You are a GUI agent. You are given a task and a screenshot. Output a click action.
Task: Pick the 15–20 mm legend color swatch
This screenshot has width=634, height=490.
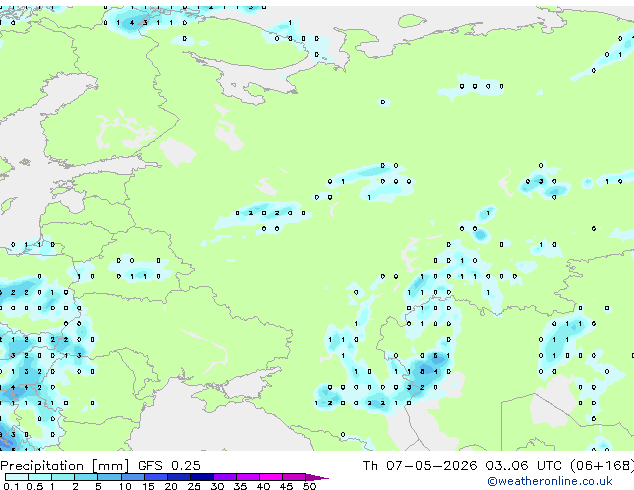point(156,477)
